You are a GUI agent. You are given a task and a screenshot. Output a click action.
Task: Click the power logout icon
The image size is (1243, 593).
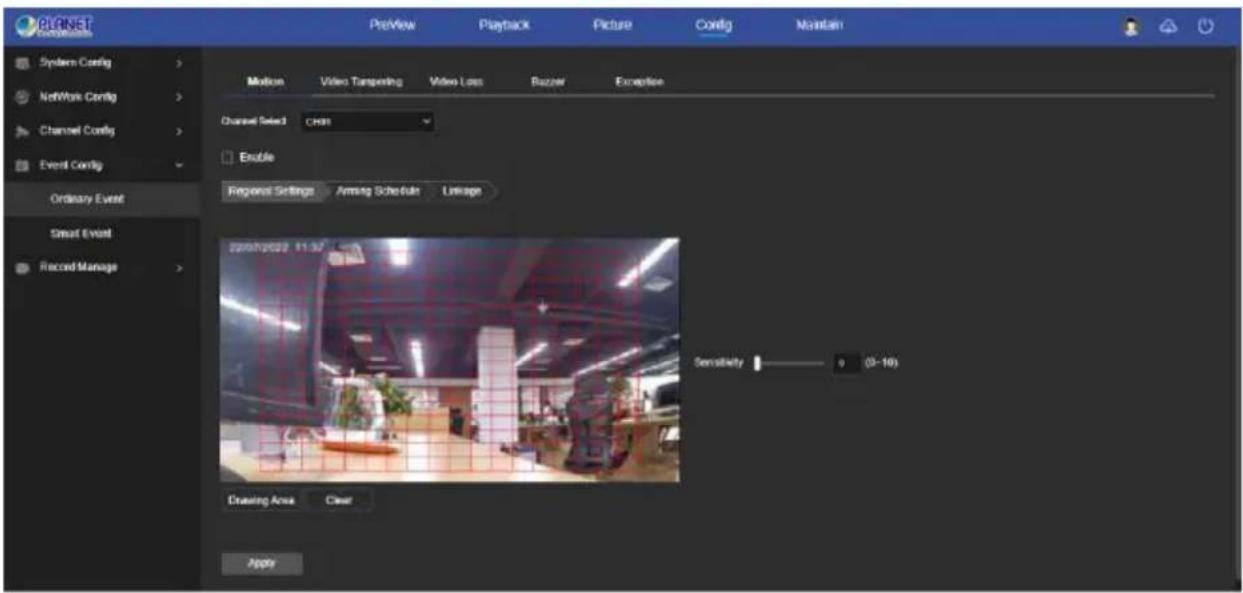pos(1205,27)
